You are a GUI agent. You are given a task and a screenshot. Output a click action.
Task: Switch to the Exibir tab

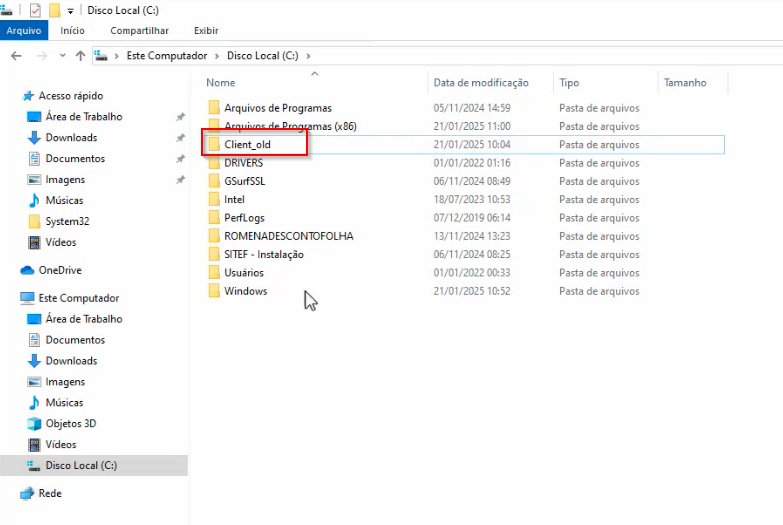[x=206, y=30]
